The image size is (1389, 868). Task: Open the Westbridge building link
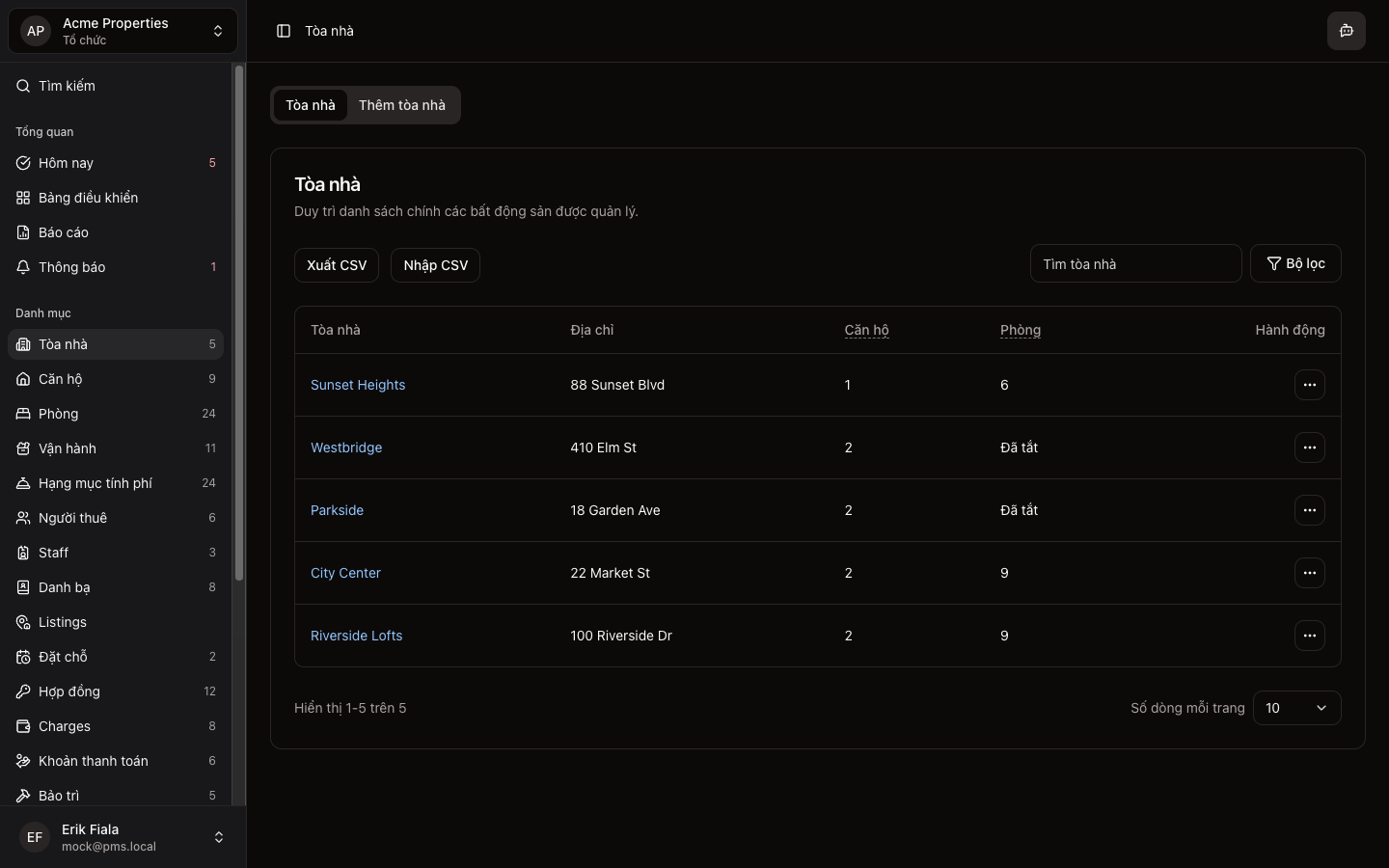(346, 448)
